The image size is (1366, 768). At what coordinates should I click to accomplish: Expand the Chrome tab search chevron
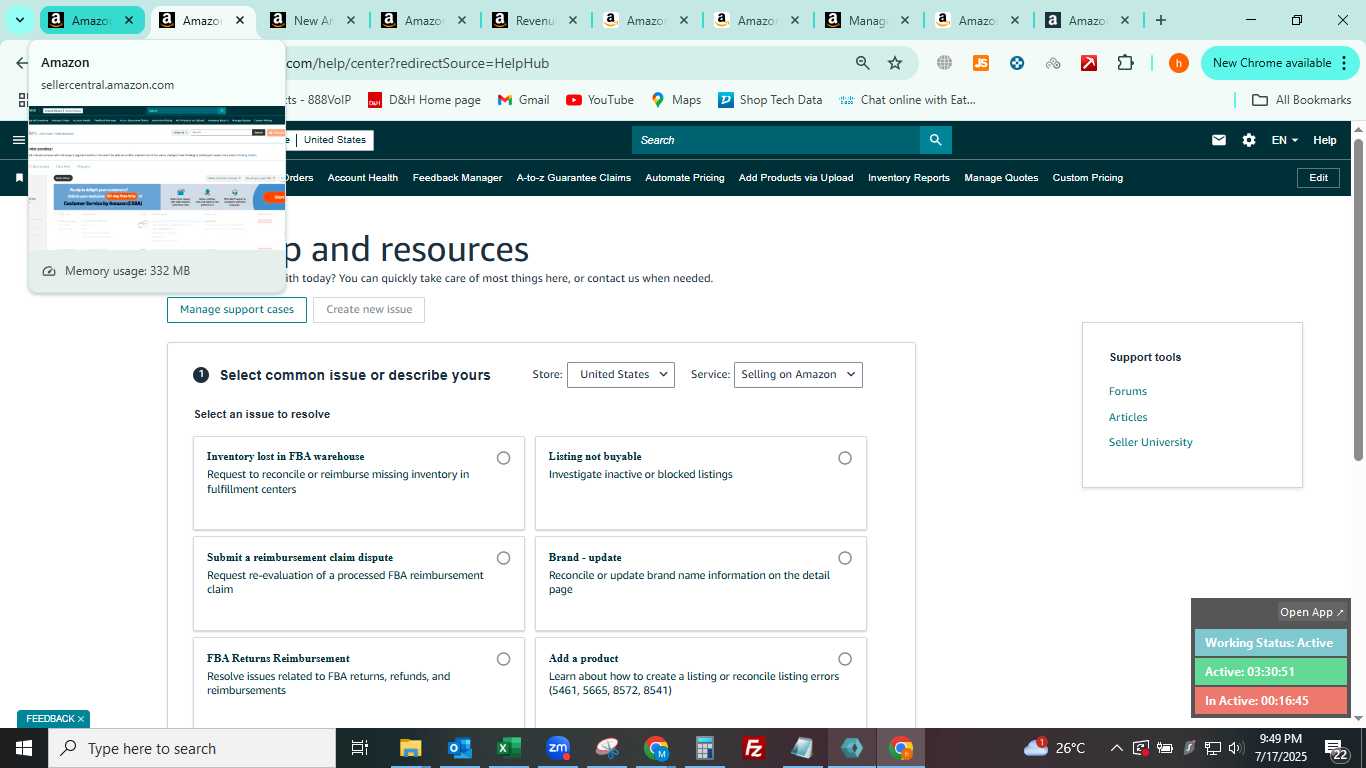(x=19, y=20)
